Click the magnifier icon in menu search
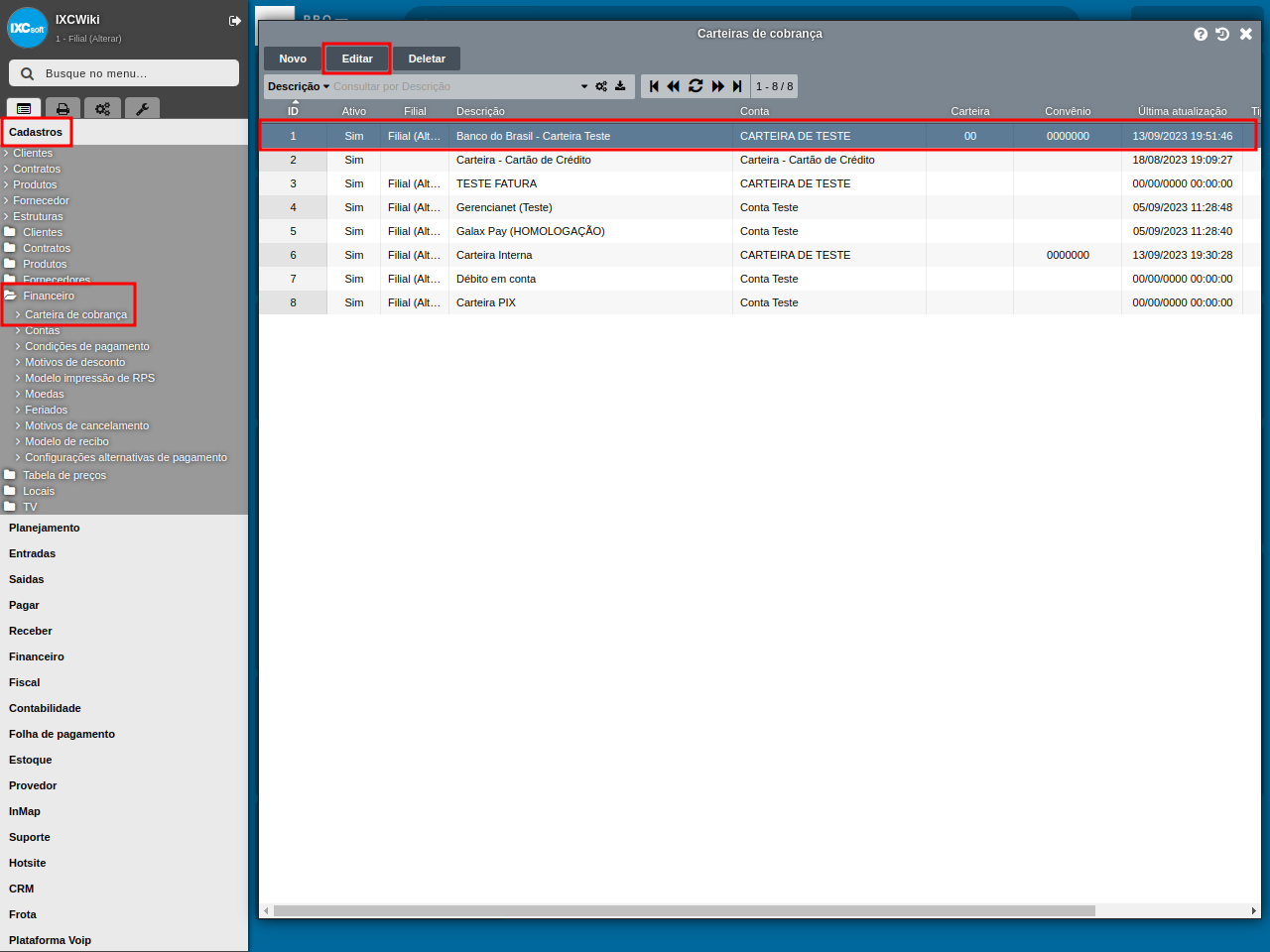The width and height of the screenshot is (1270, 952). point(28,73)
